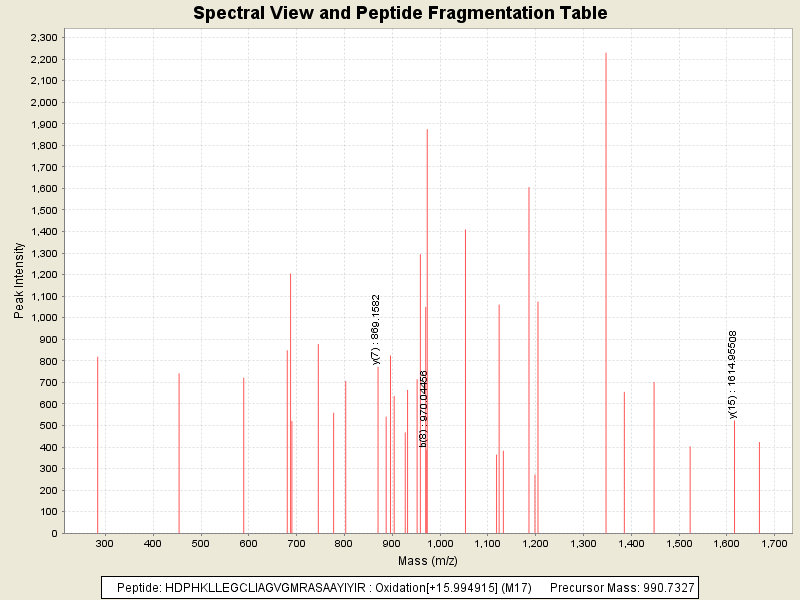This screenshot has width=800, height=600.
Task: Click the peak reaching 1,600 intensity near m/z 1,190
Action: tap(529, 360)
